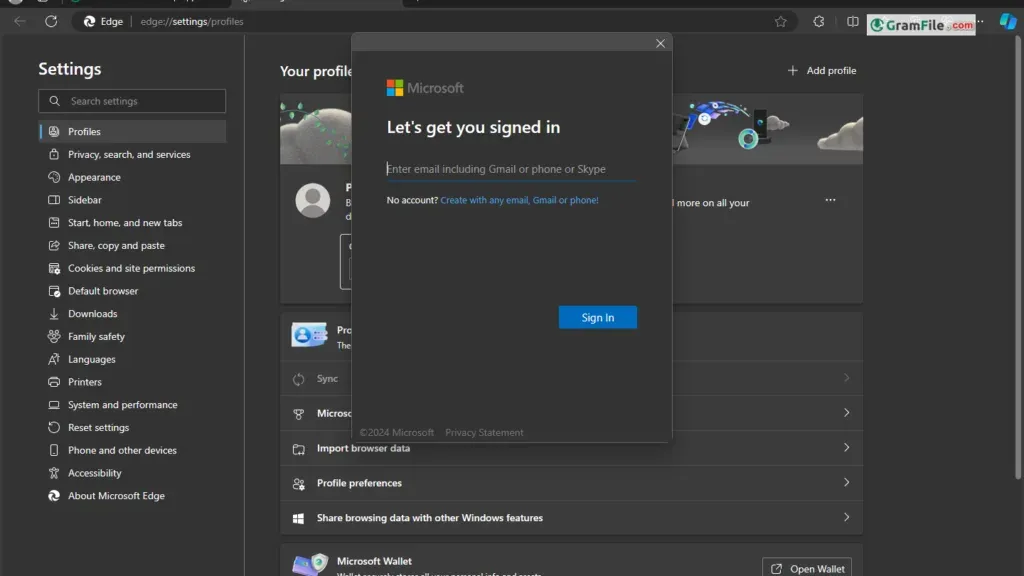Open the profile more options ellipsis
This screenshot has width=1024, height=576.
click(830, 200)
